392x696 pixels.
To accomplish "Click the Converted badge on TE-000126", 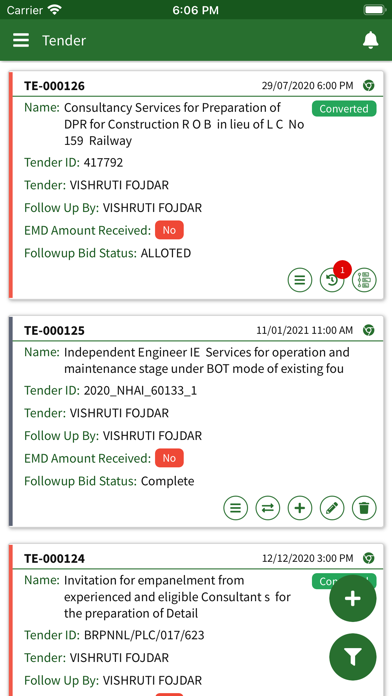I will (344, 109).
